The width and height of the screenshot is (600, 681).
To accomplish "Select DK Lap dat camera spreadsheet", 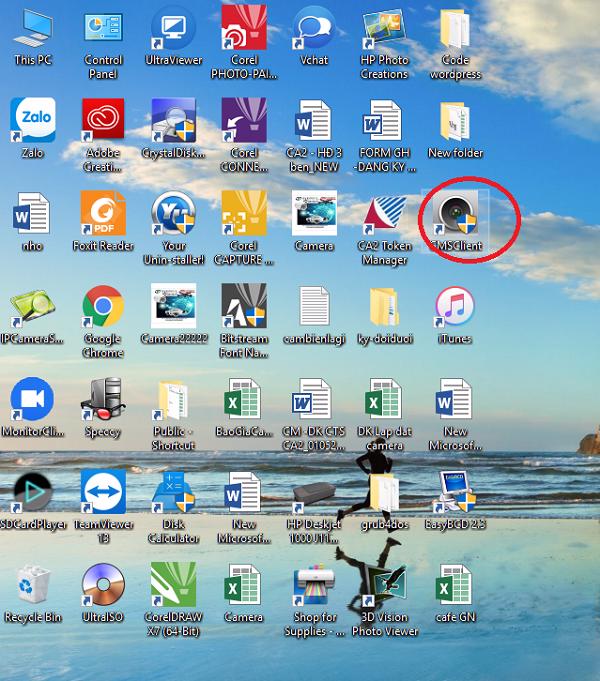I will click(384, 399).
